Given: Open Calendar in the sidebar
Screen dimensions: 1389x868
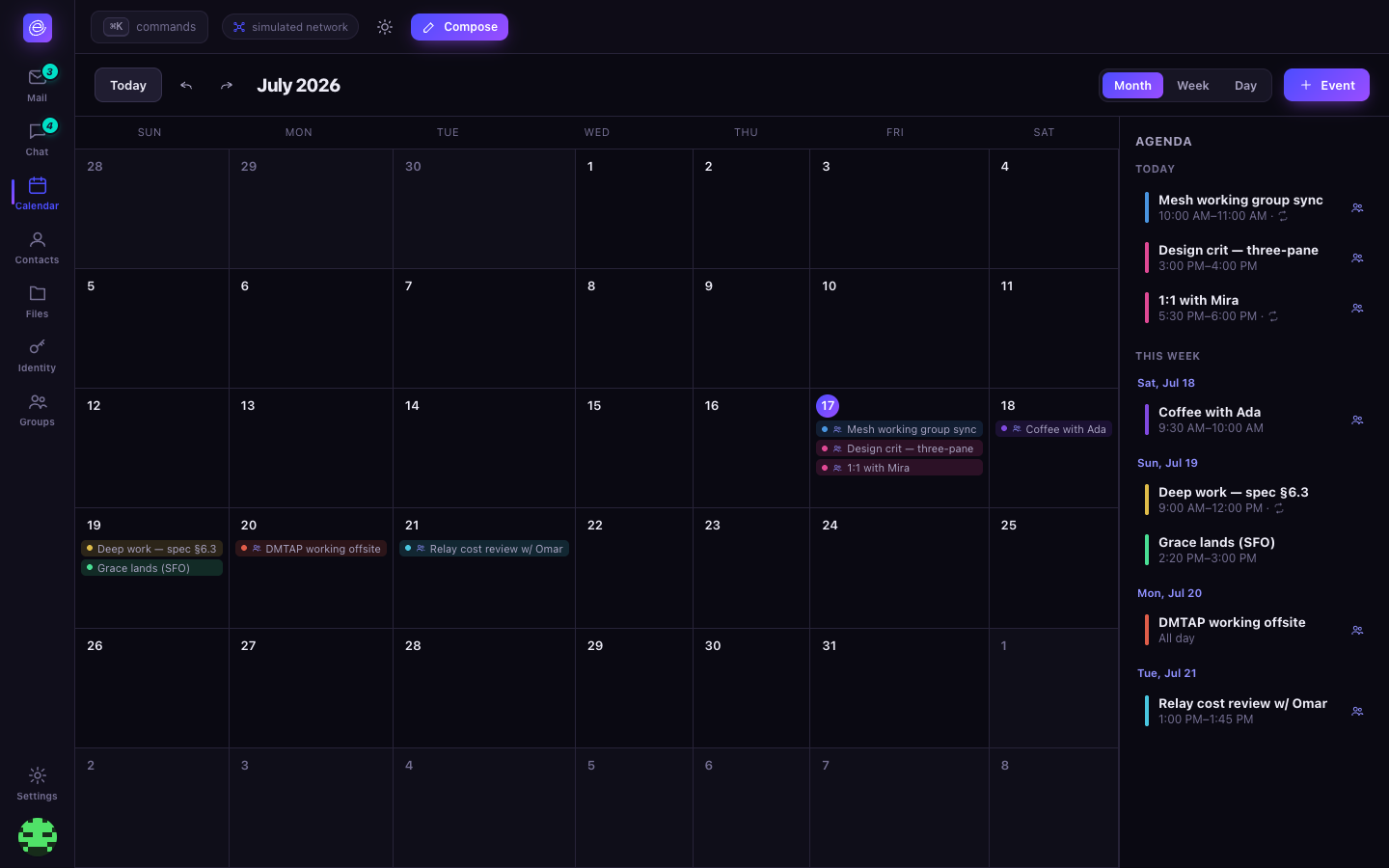Looking at the screenshot, I should (x=37, y=193).
